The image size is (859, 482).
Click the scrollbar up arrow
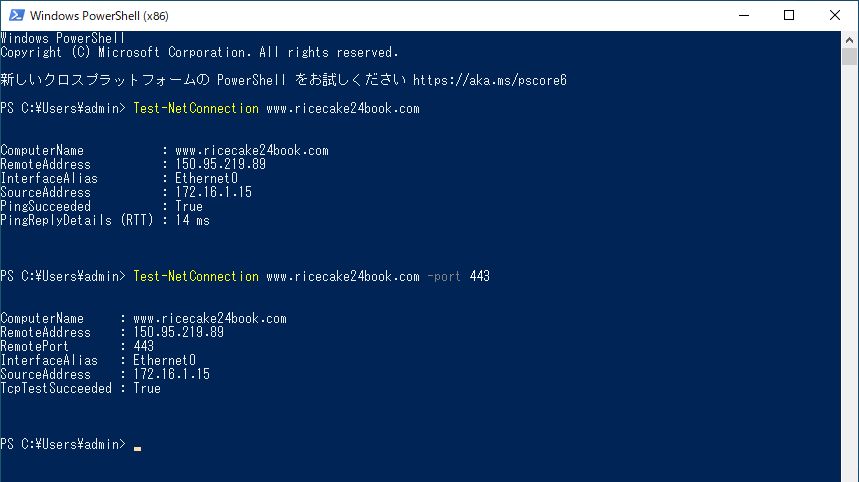(x=849, y=40)
